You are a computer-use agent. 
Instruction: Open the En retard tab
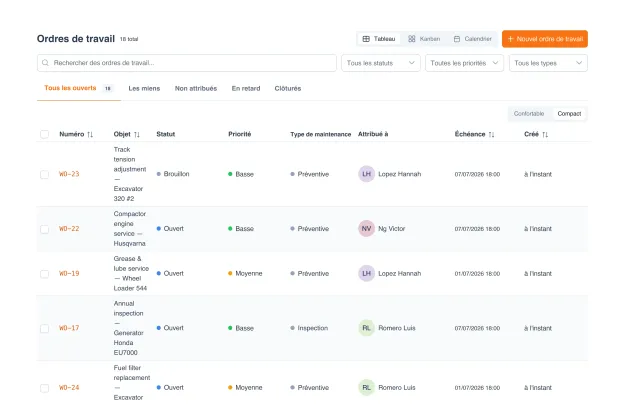click(x=246, y=88)
